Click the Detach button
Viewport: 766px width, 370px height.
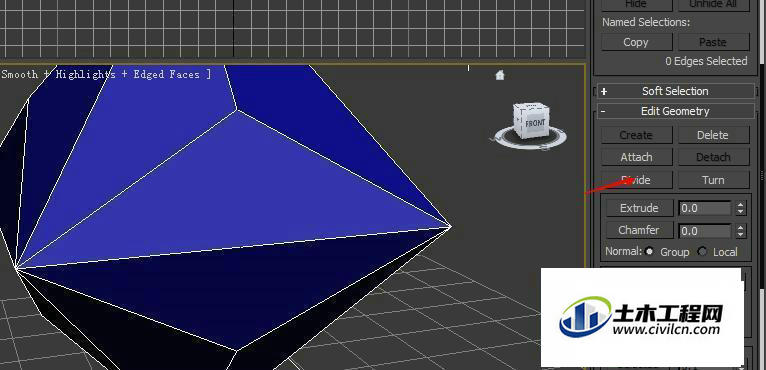click(x=713, y=157)
